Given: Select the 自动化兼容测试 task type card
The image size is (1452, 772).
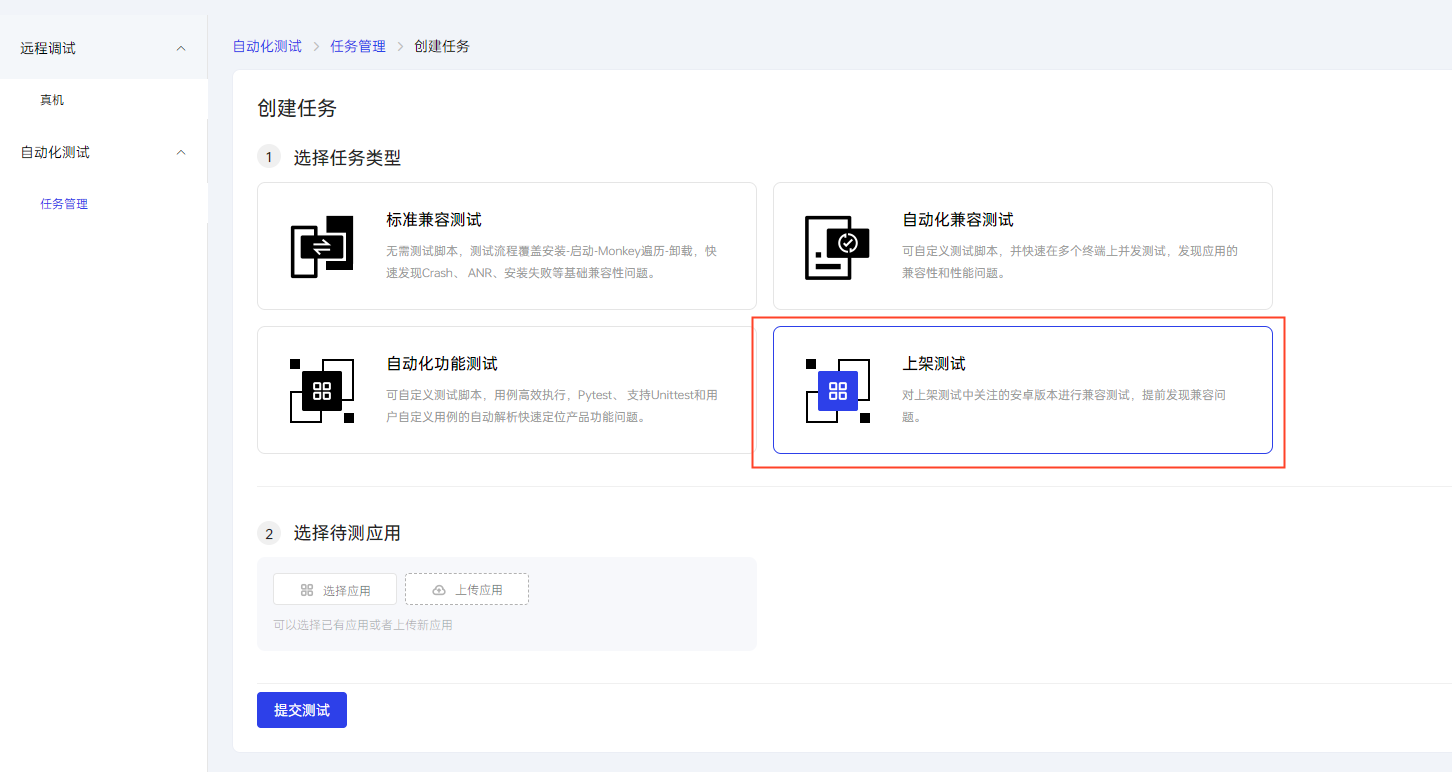Looking at the screenshot, I should (x=1022, y=245).
